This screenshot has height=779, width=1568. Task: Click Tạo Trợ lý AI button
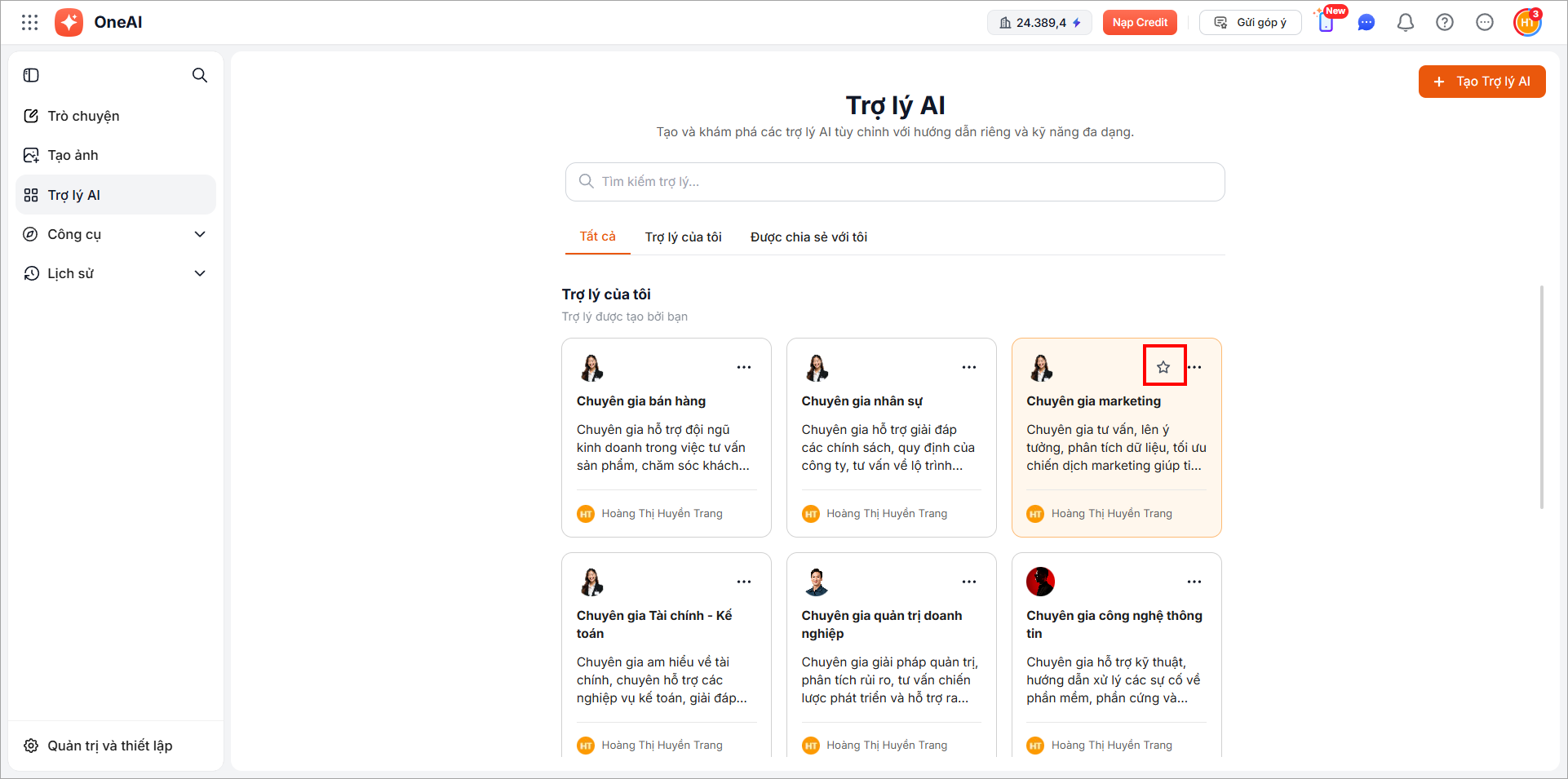pyautogui.click(x=1482, y=82)
